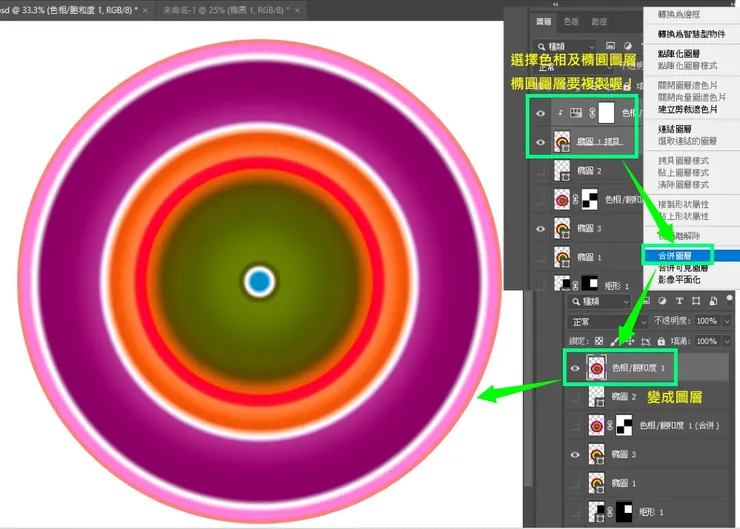This screenshot has width=740, height=529.
Task: Click lock artboard nesting icon
Action: click(644, 342)
